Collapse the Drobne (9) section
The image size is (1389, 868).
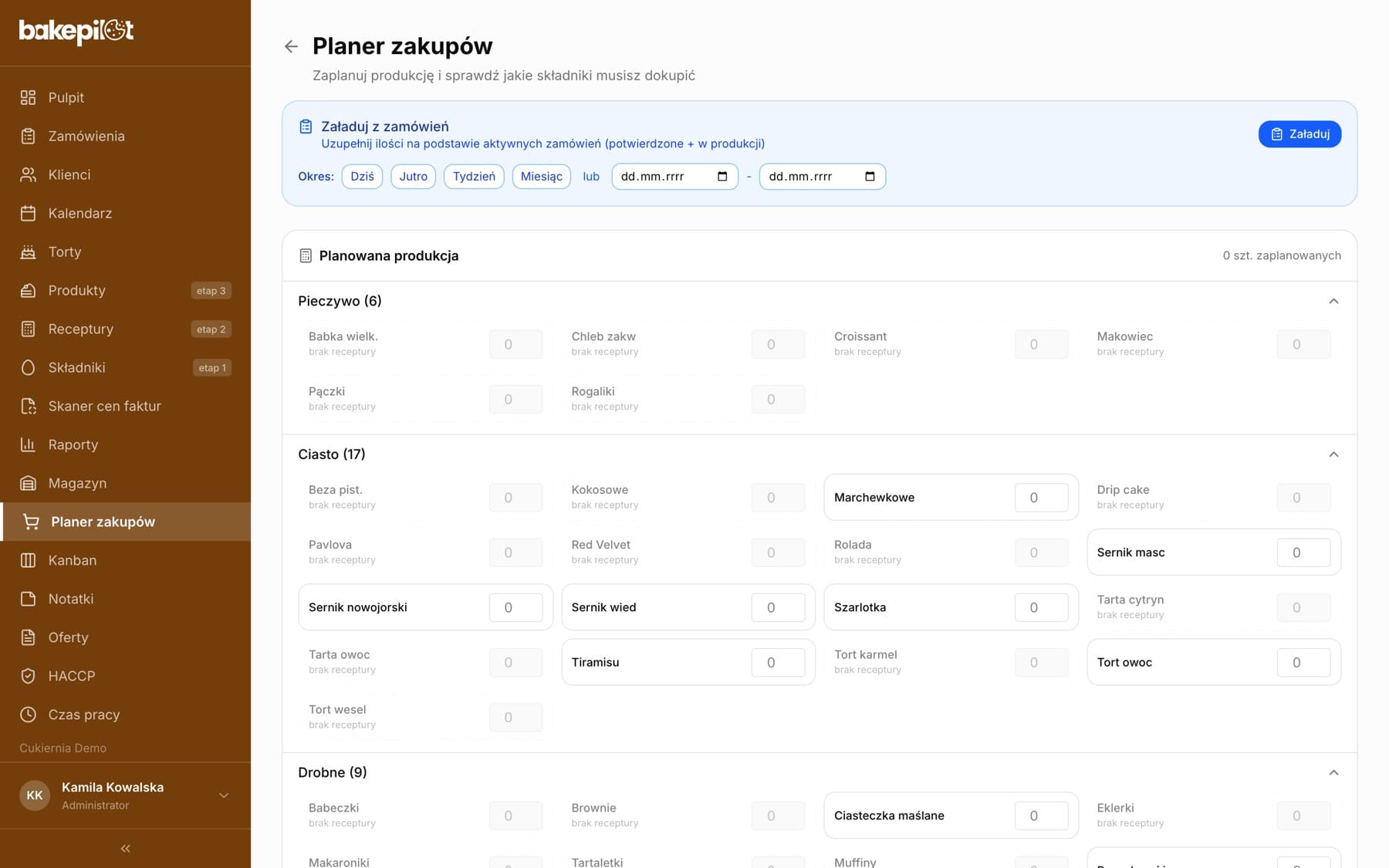[1333, 772]
